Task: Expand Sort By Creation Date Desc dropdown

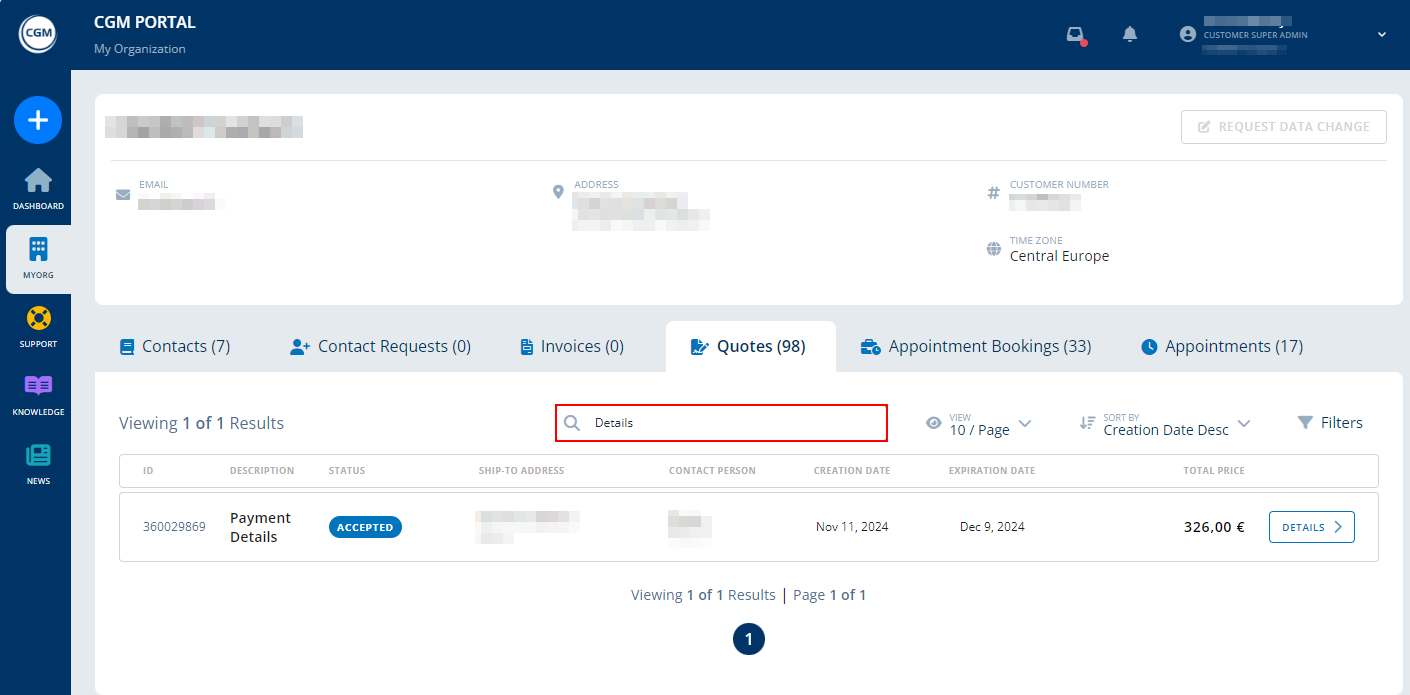Action: pos(1166,424)
